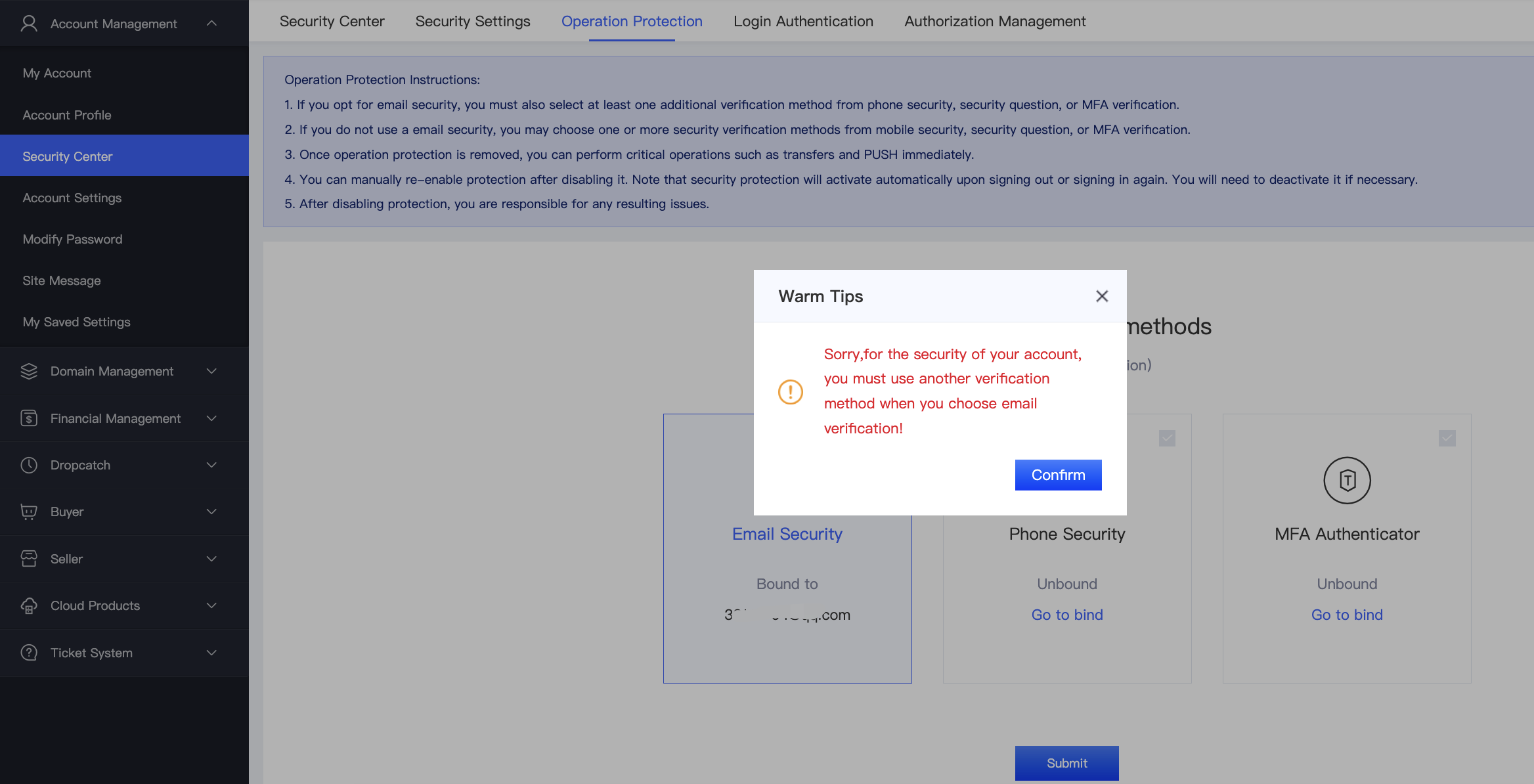Image resolution: width=1534 pixels, height=784 pixels.
Task: Toggle the MFA Authenticator checkbox
Action: [x=1447, y=438]
